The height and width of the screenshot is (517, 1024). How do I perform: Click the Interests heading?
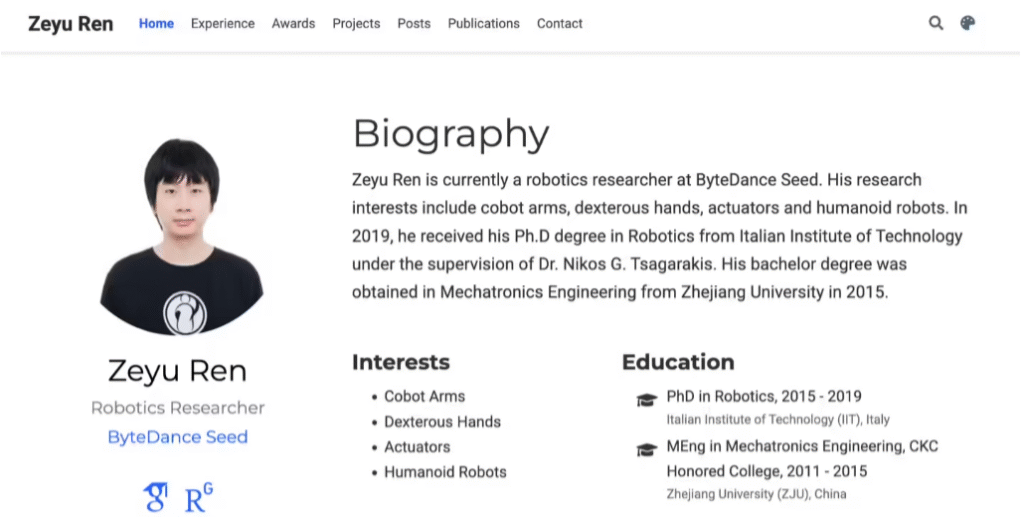[400, 362]
